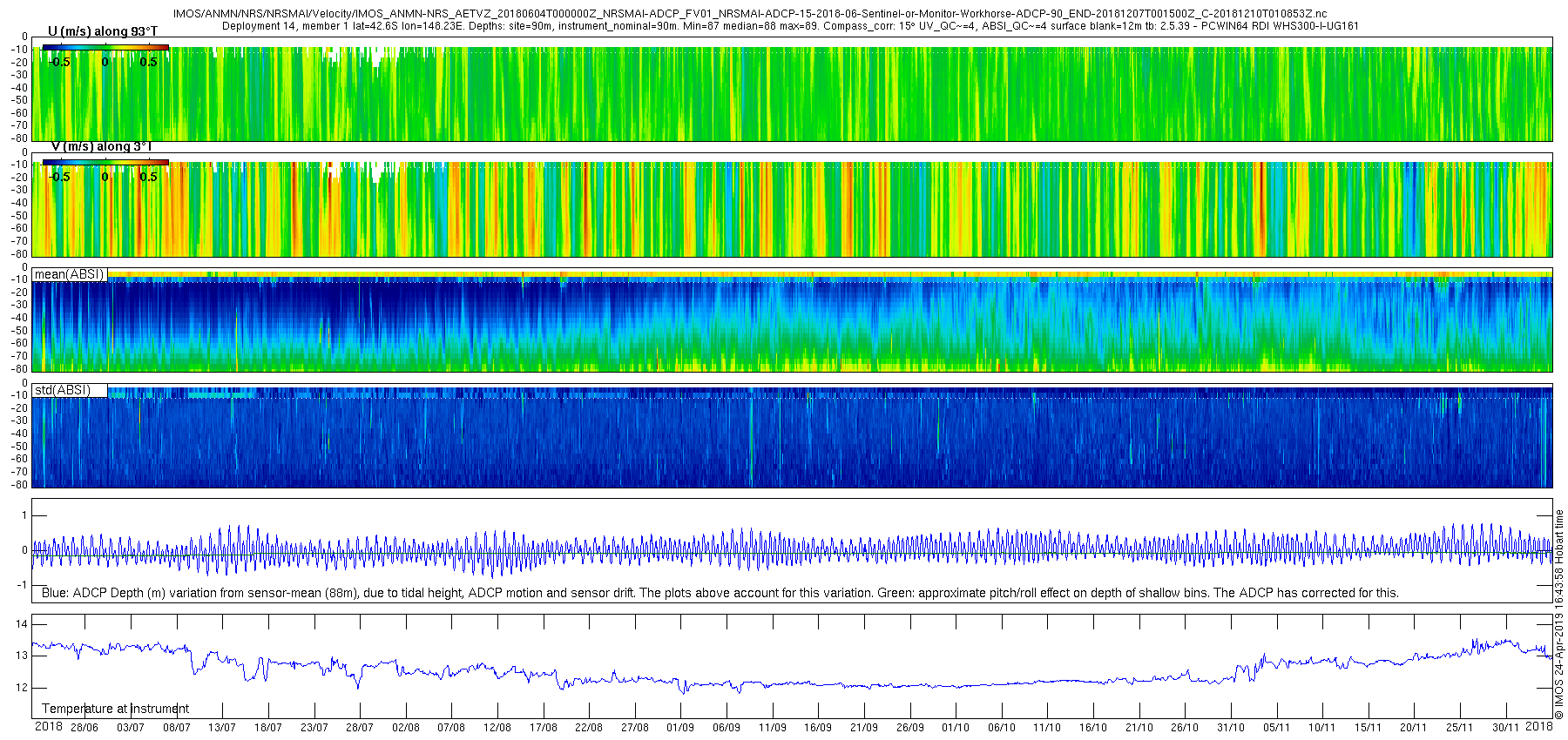The width and height of the screenshot is (1568, 740).
Task: Click the 07/08 date tick label
Action: pos(451,728)
